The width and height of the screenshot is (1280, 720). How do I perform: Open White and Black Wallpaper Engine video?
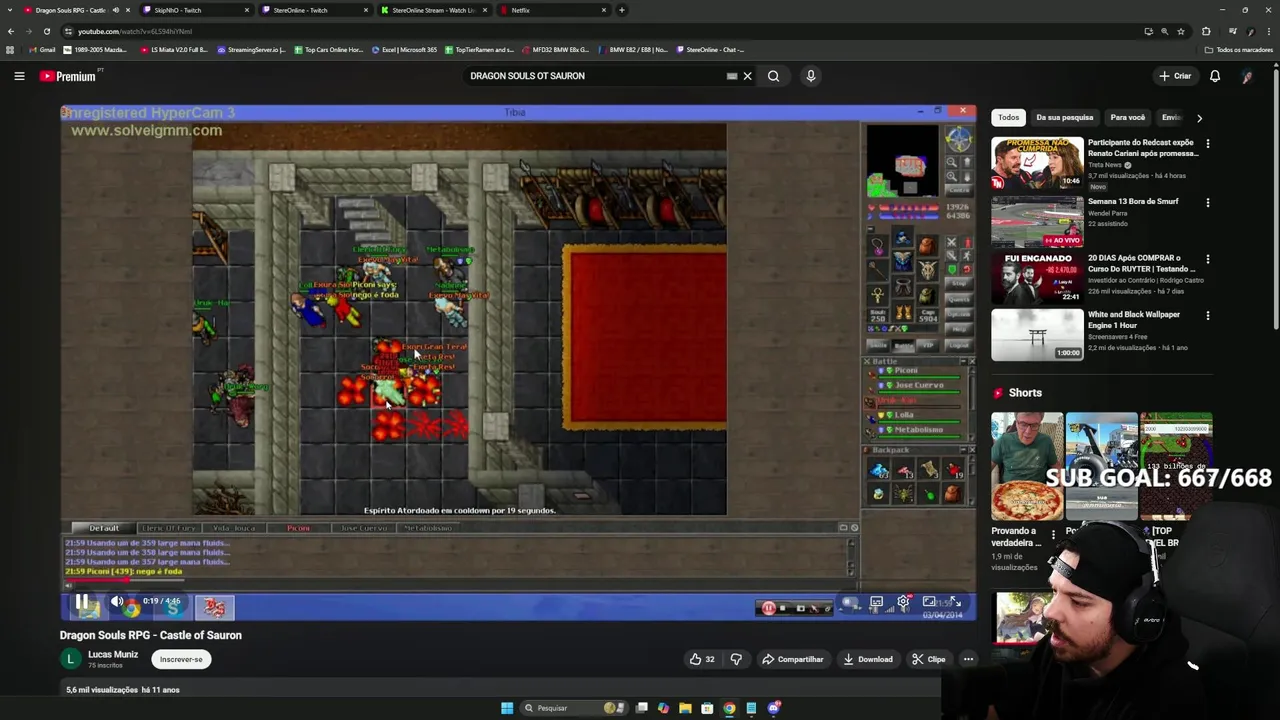point(1037,334)
